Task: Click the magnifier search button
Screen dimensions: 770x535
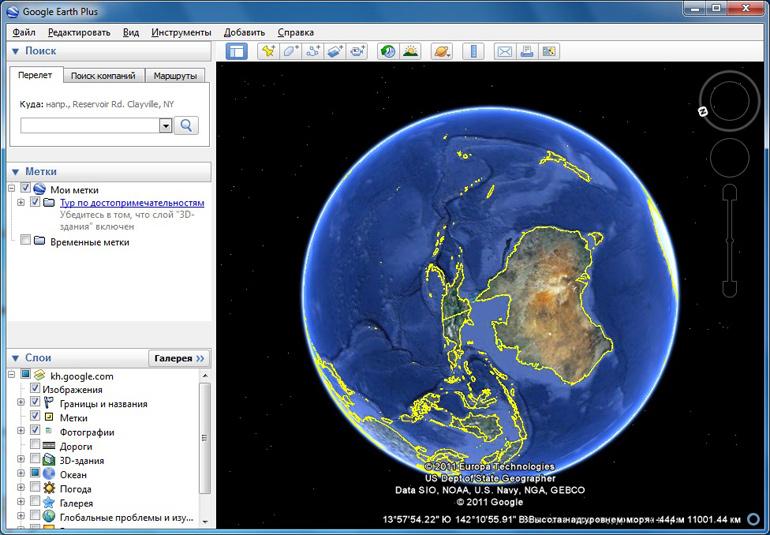Action: tap(186, 125)
